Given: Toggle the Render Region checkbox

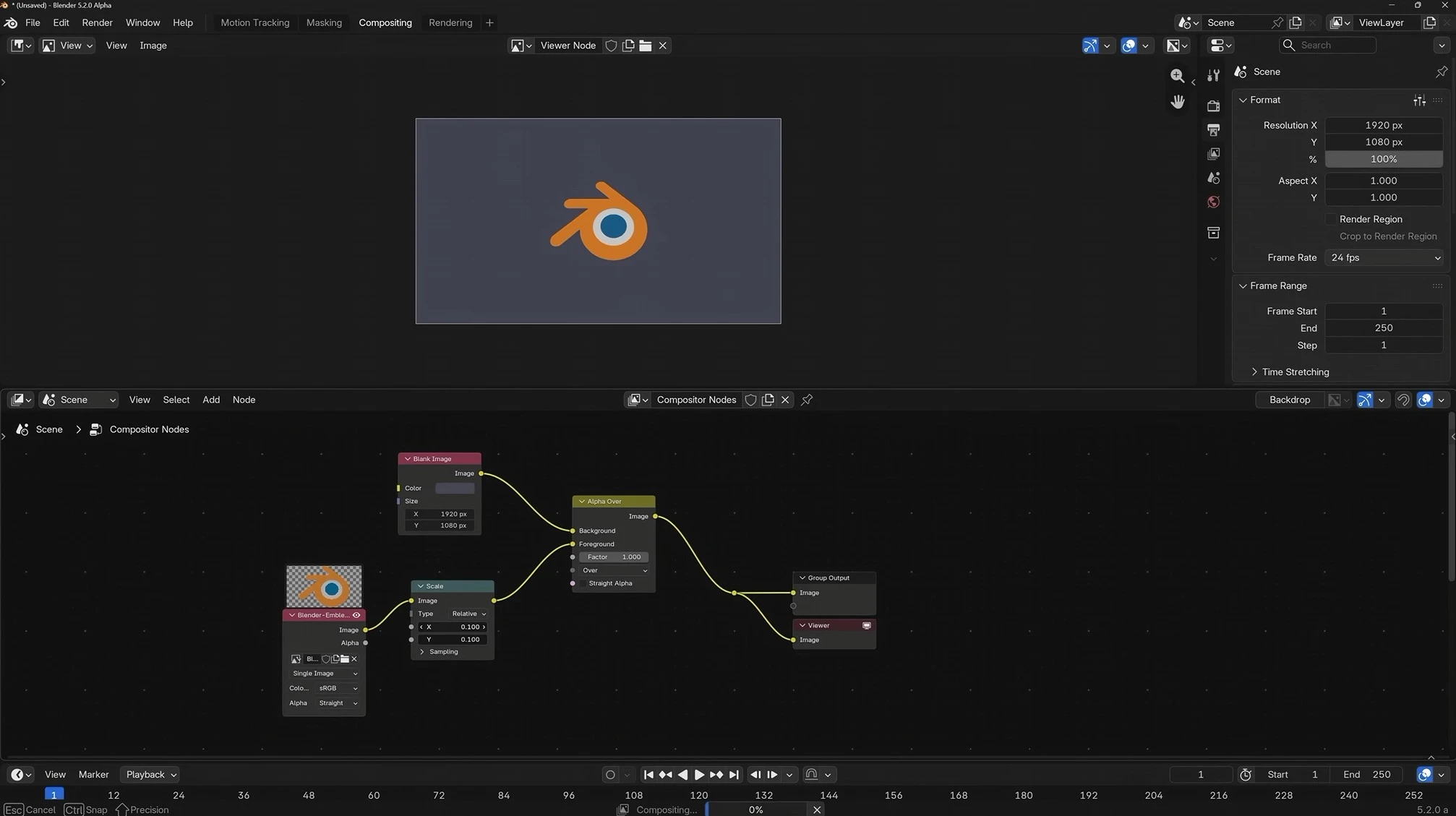Looking at the screenshot, I should (1330, 219).
